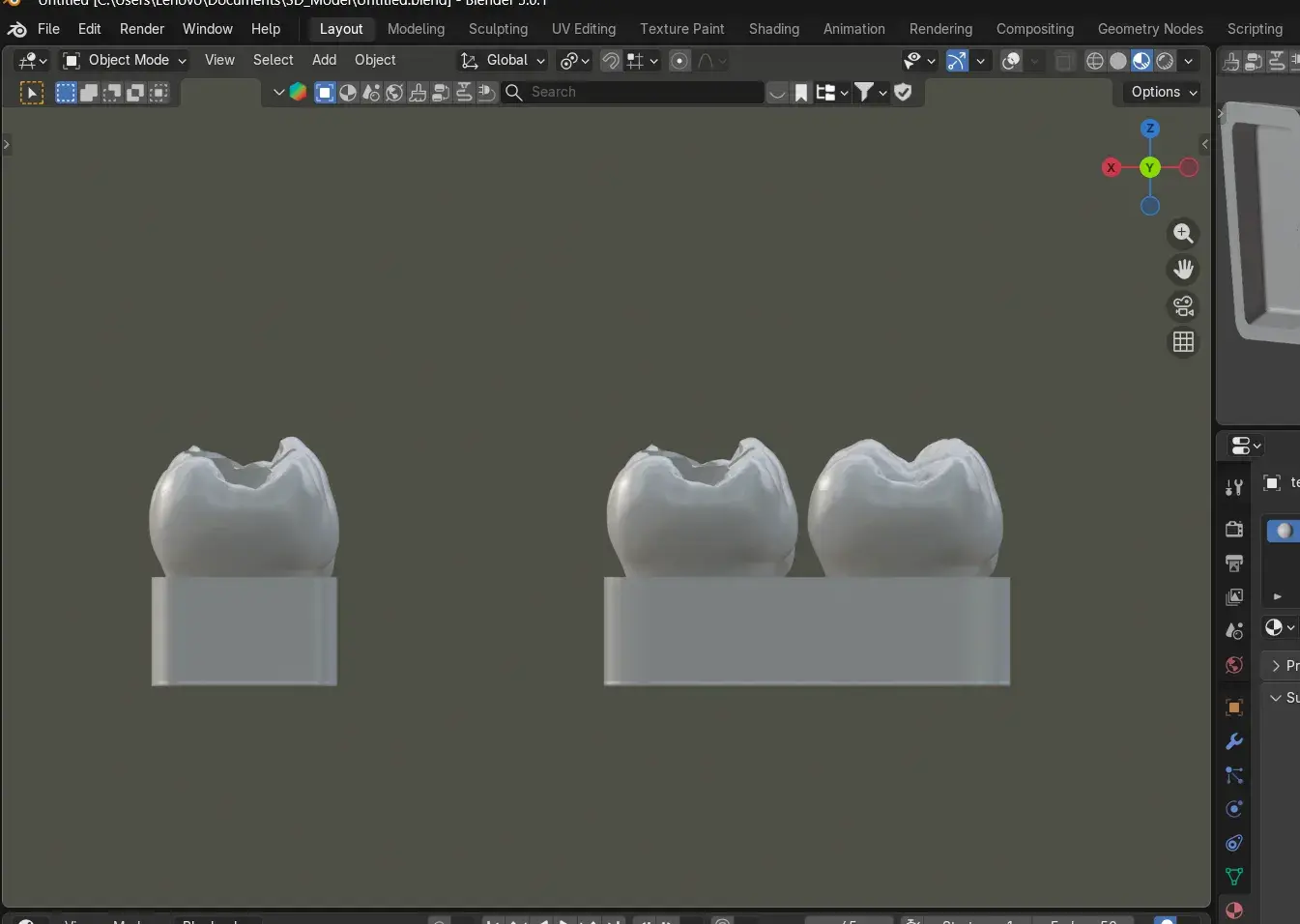Click the X axis on navigation gizmo
This screenshot has height=924, width=1300.
tap(1111, 167)
